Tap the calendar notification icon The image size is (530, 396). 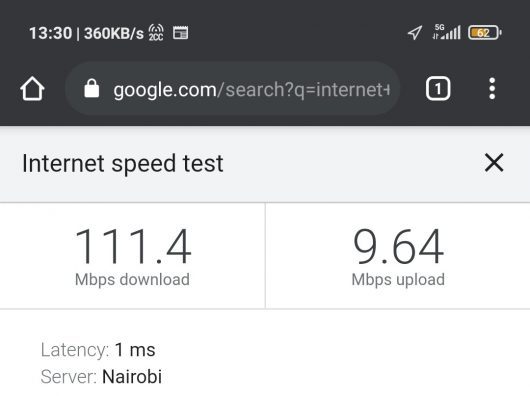click(180, 33)
